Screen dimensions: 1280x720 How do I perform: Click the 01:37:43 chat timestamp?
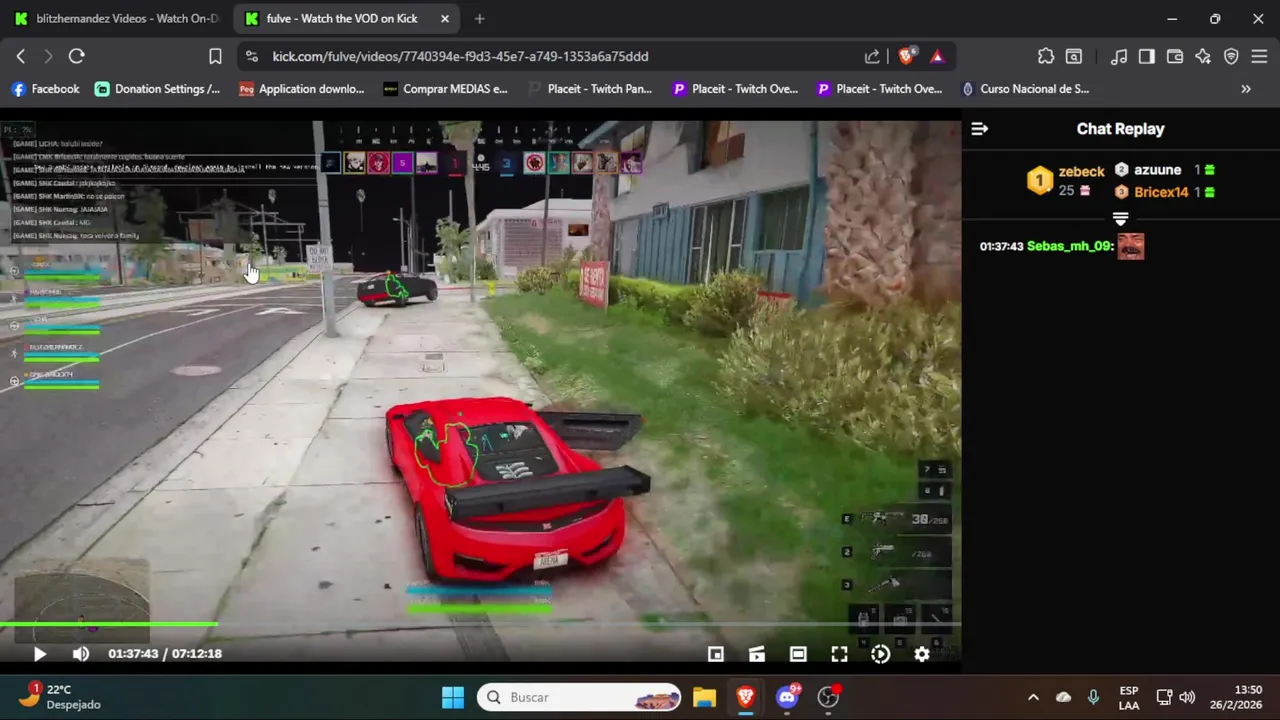click(1001, 246)
